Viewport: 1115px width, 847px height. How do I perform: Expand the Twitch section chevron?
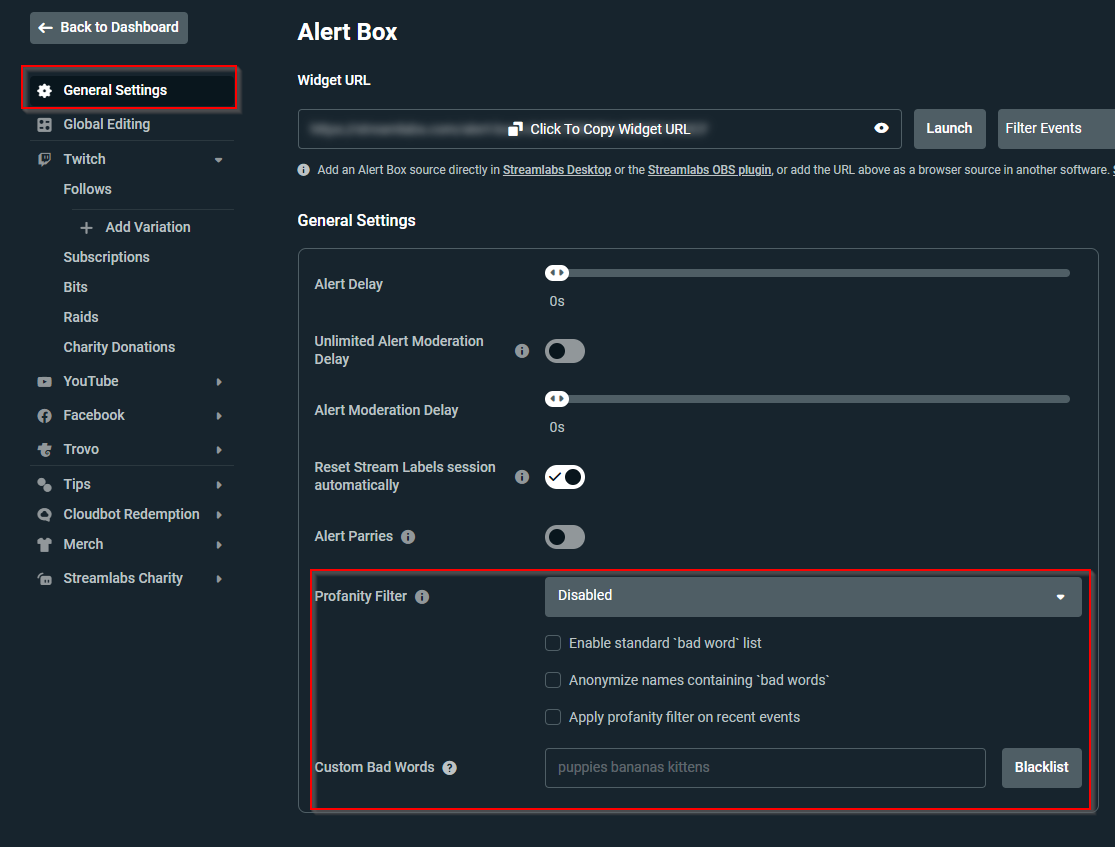tap(218, 158)
